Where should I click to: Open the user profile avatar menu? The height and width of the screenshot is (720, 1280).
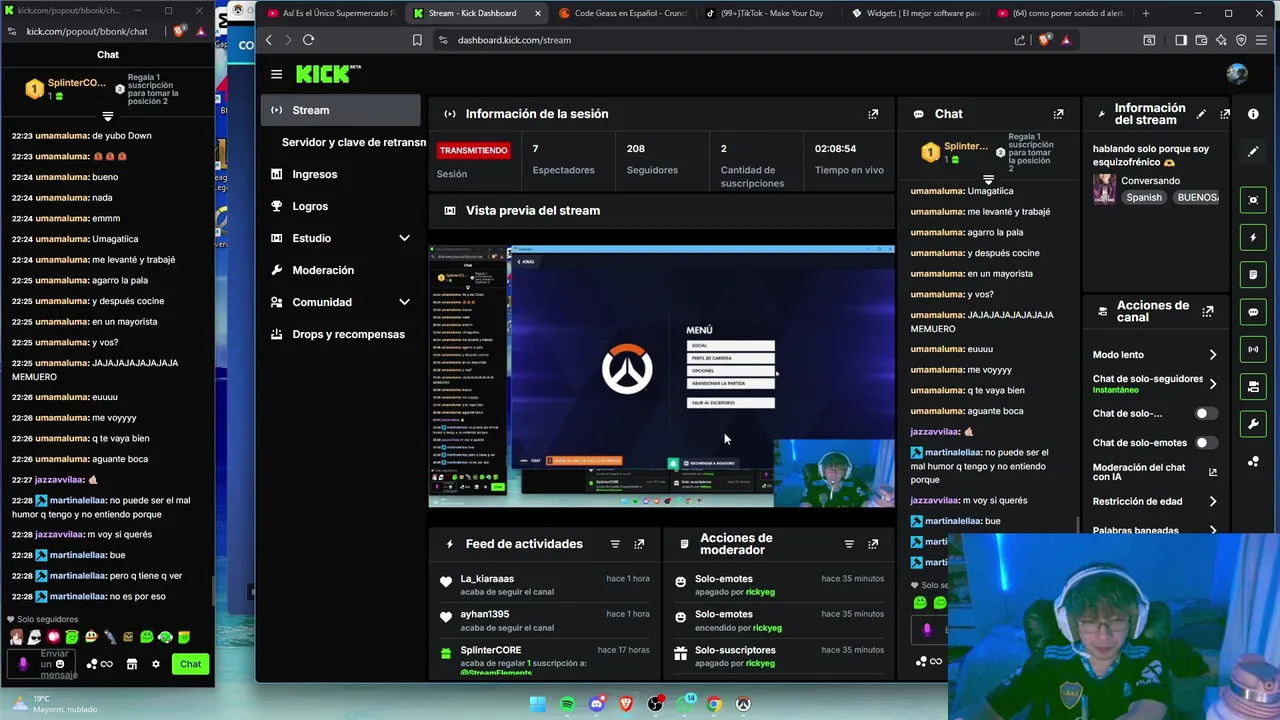click(x=1237, y=74)
